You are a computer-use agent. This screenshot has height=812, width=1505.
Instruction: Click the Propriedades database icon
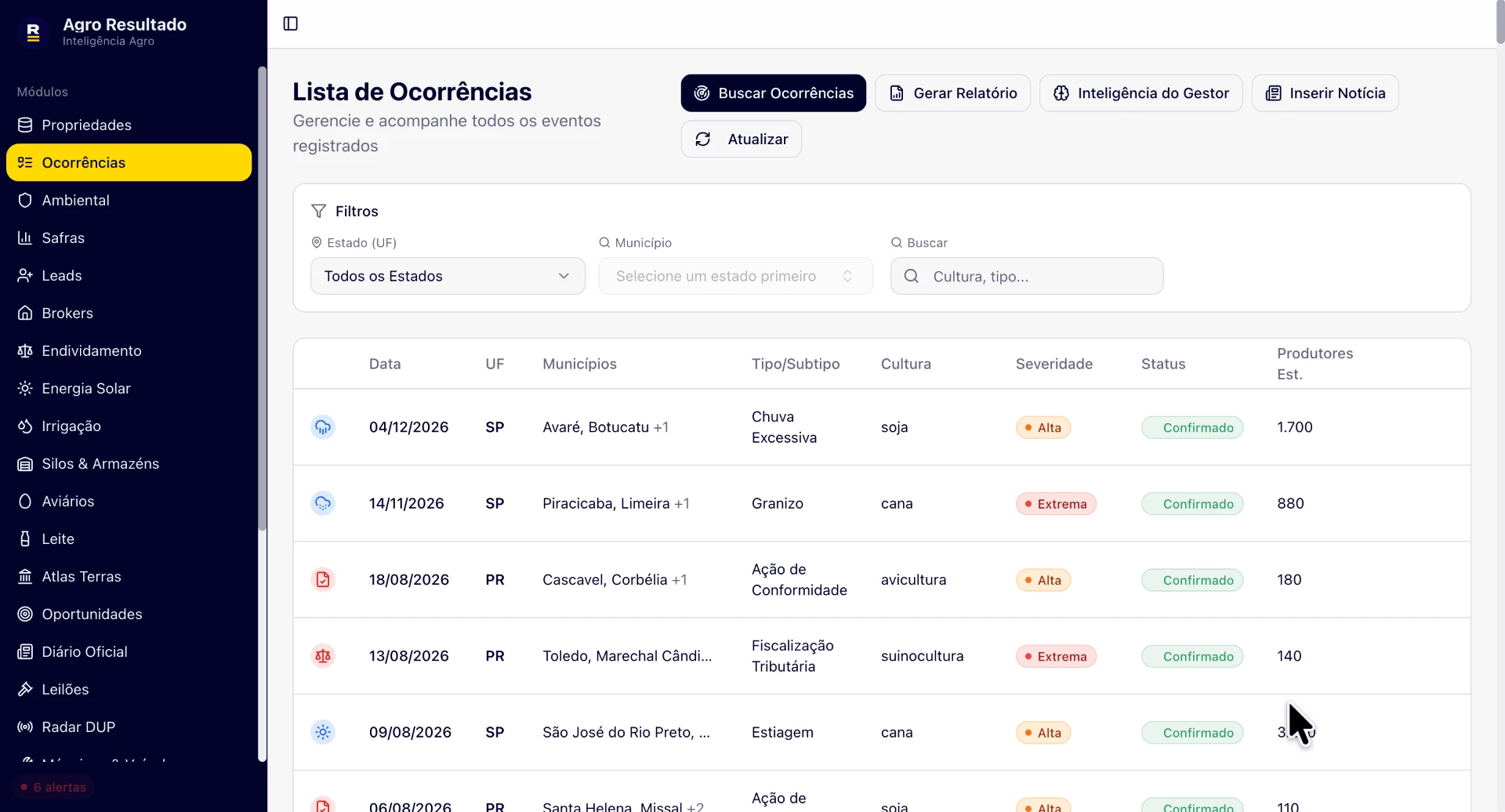click(25, 125)
